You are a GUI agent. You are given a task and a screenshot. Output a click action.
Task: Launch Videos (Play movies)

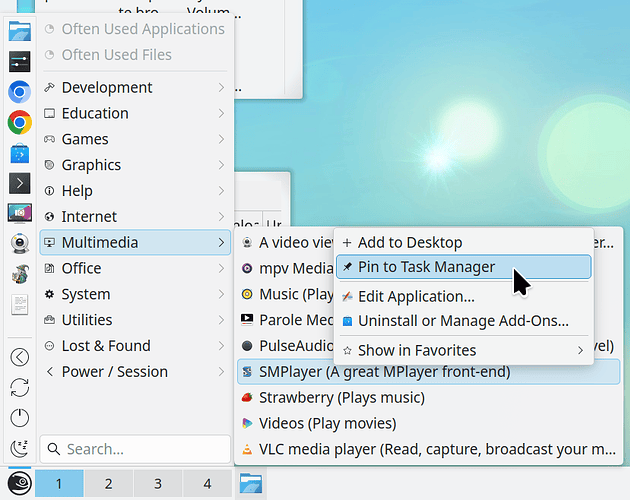[428, 423]
